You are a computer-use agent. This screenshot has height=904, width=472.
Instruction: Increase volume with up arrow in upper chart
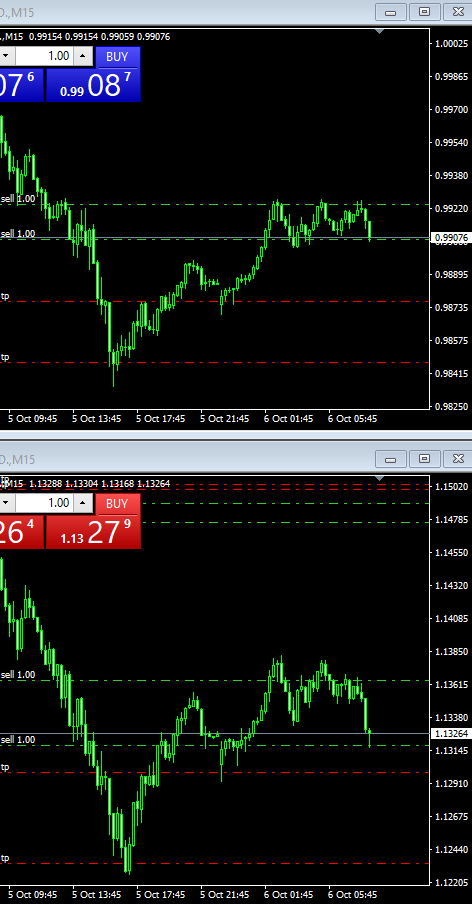point(83,56)
